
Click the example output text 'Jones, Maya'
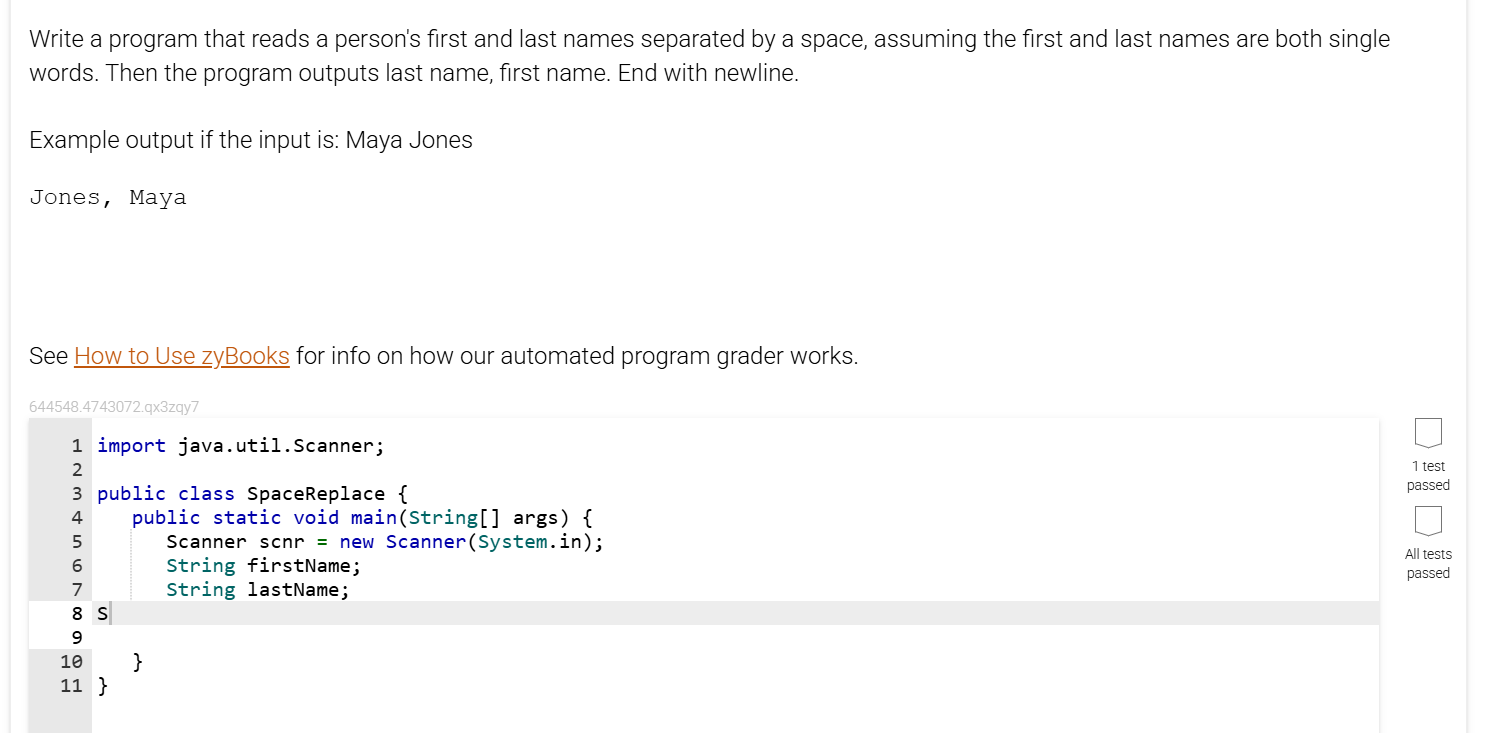point(108,197)
